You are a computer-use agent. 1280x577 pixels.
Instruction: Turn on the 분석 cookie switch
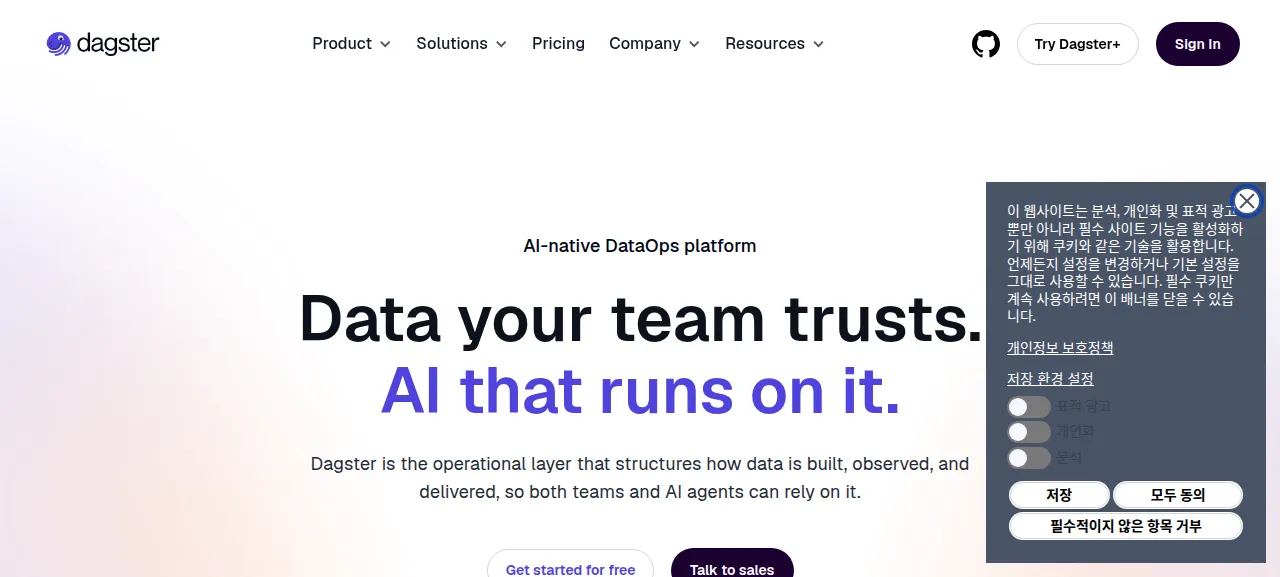1029,458
